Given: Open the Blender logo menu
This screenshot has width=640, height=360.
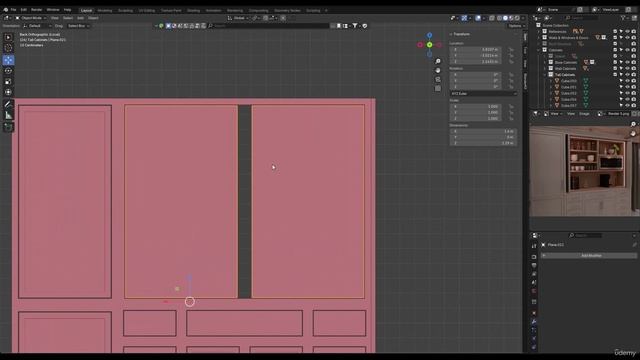Looking at the screenshot, I should [5, 10].
